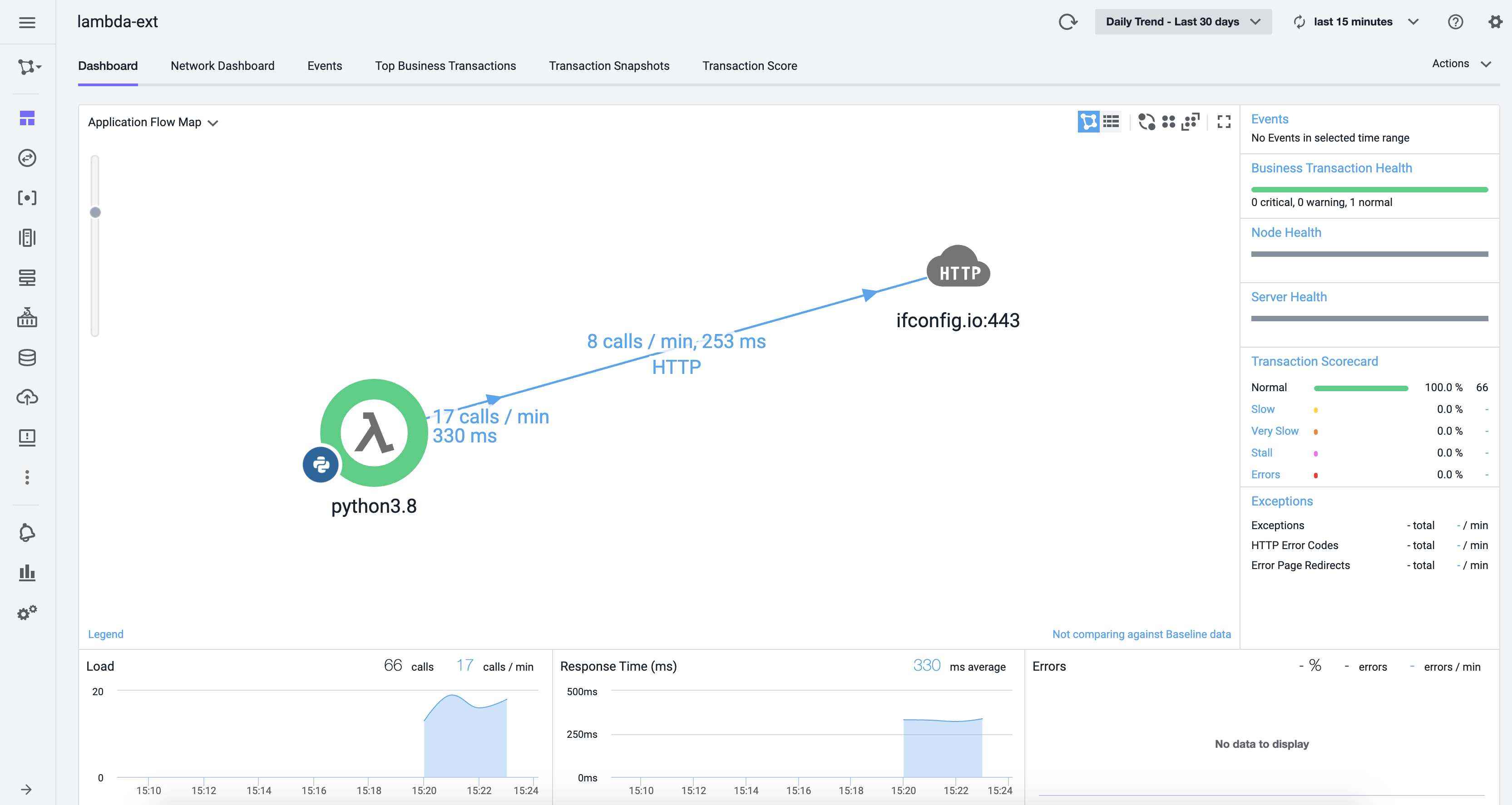Switch flow map to grid view
The height and width of the screenshot is (805, 1512).
(1111, 122)
